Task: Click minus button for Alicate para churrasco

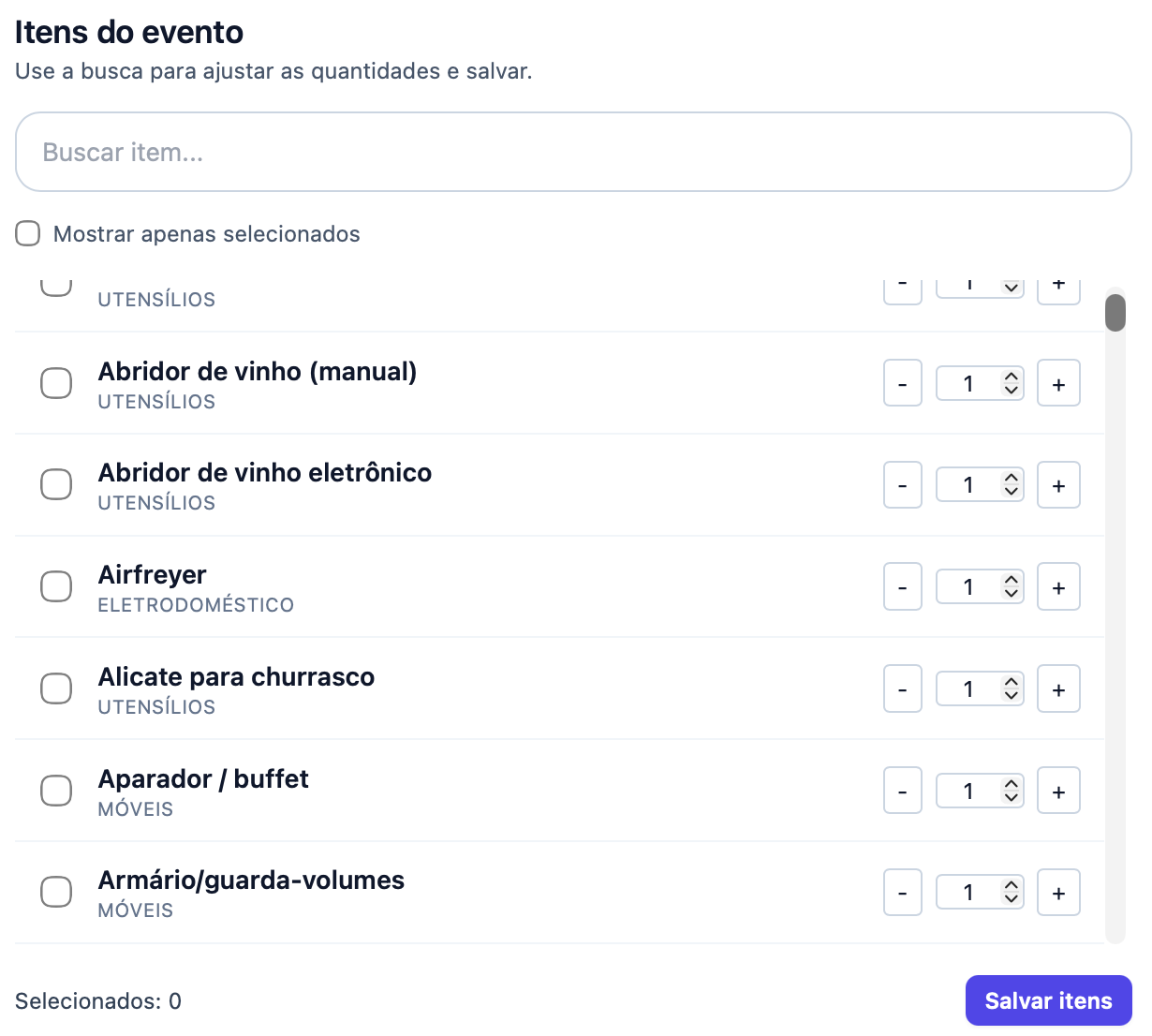Action: 902,688
